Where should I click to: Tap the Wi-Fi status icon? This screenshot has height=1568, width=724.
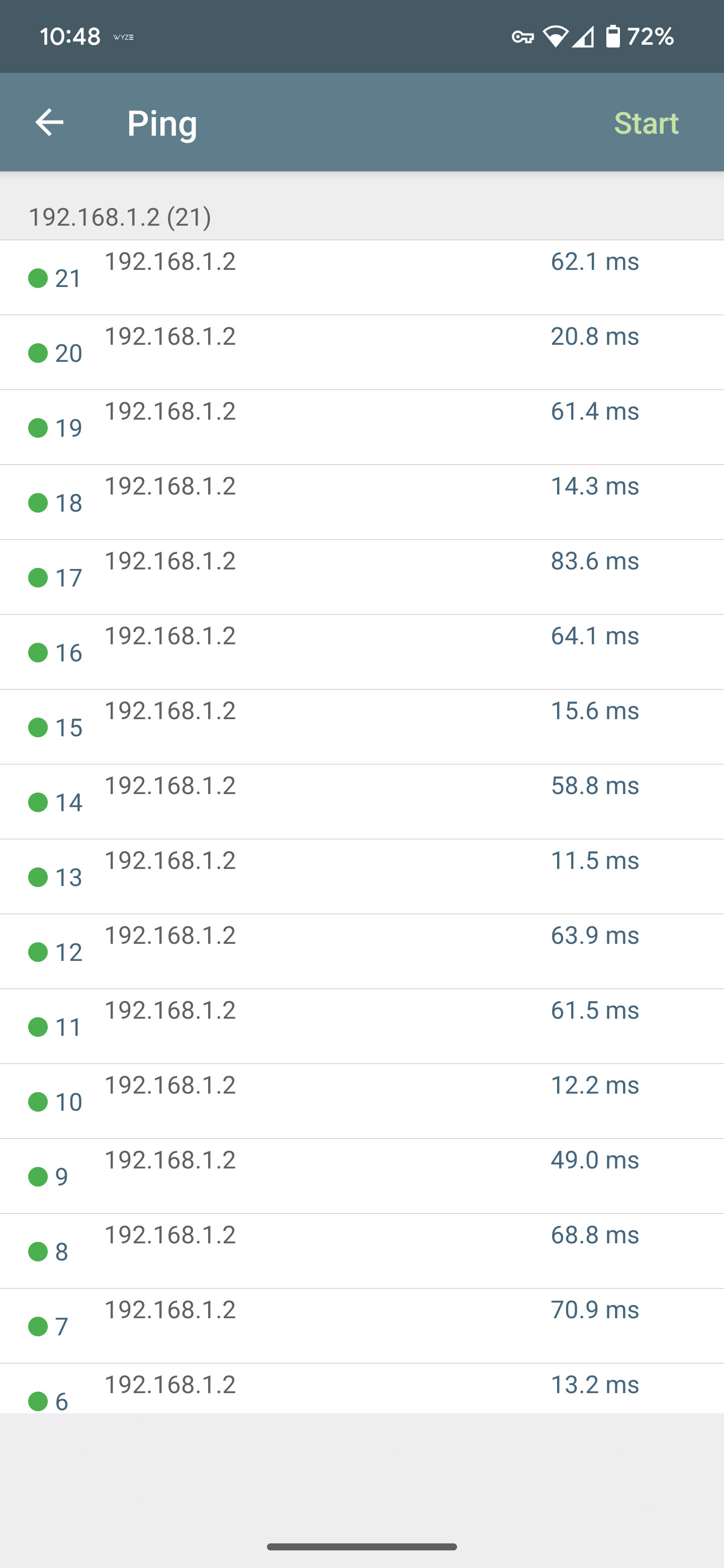click(x=555, y=37)
